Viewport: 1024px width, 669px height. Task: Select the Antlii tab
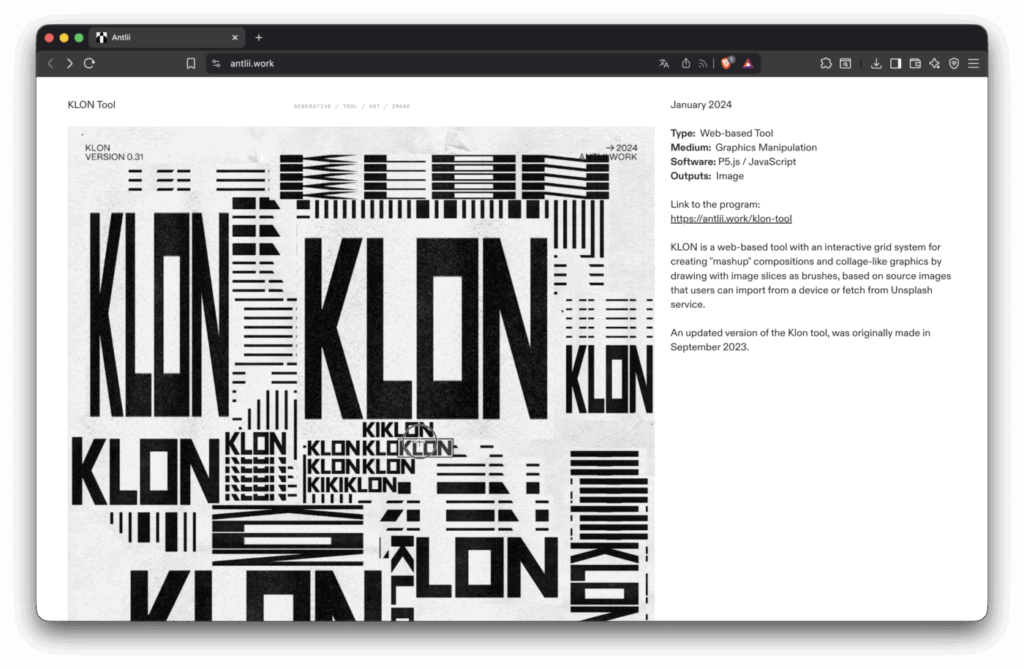tap(160, 37)
